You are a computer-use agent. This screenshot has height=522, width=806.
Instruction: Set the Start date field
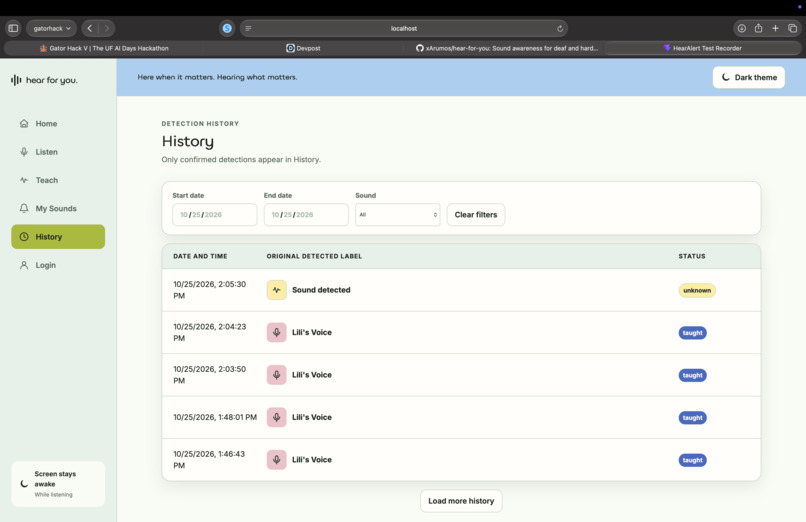[214, 215]
